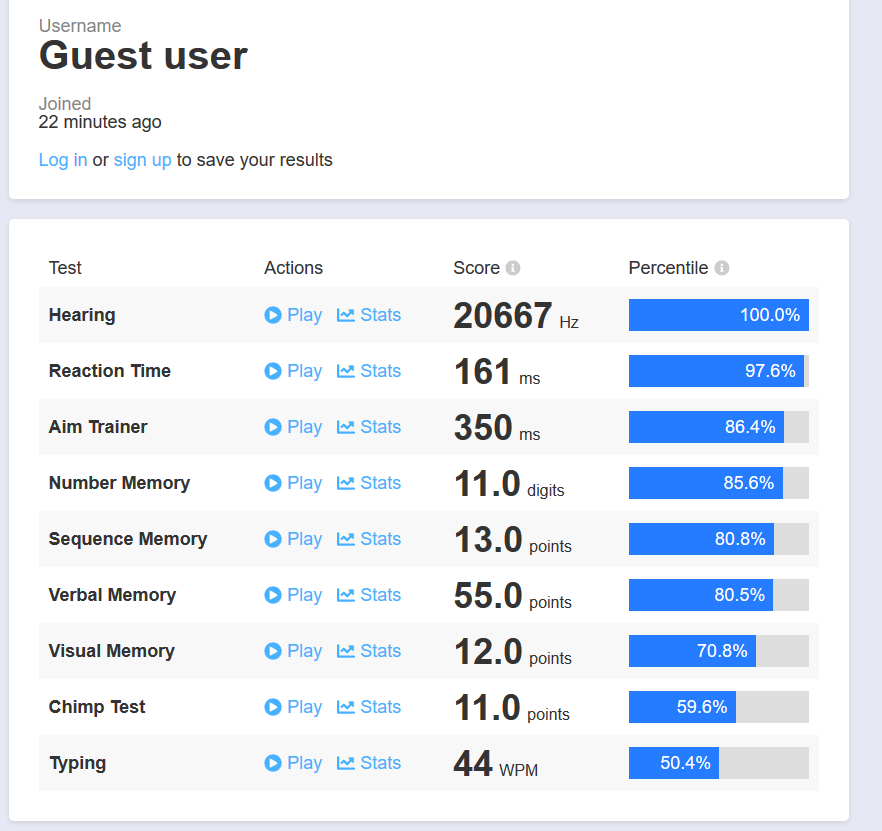The width and height of the screenshot is (882, 831).
Task: View Stats for the Aim Trainer test
Action: 369,427
